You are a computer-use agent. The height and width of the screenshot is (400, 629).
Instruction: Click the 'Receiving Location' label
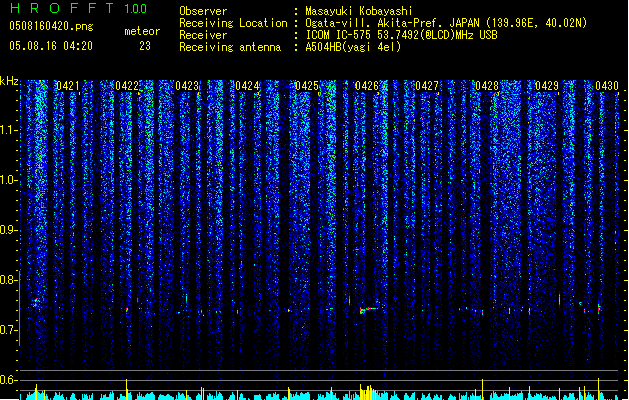[x=233, y=23]
